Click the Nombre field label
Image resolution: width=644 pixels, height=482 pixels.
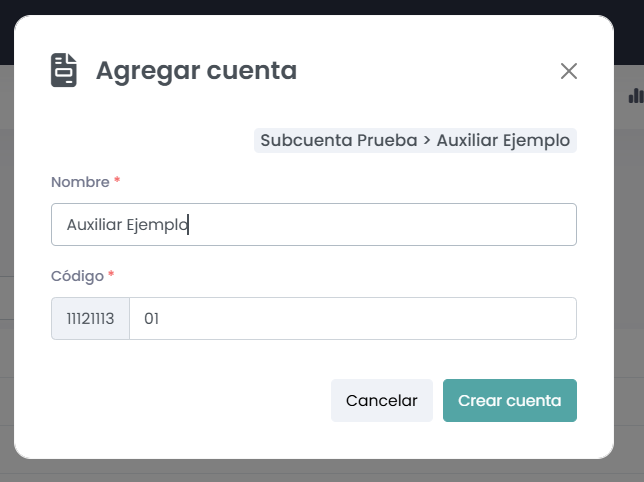coord(79,182)
